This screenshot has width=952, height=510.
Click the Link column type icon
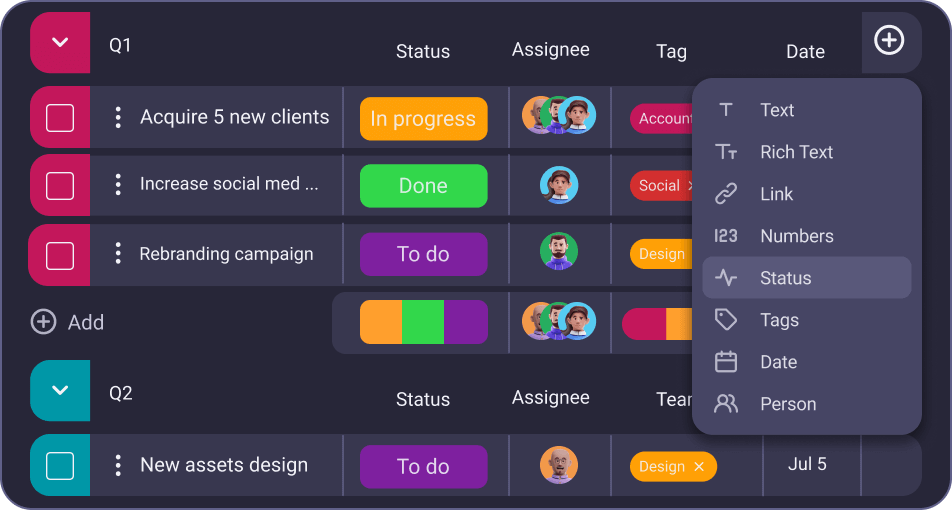726,194
